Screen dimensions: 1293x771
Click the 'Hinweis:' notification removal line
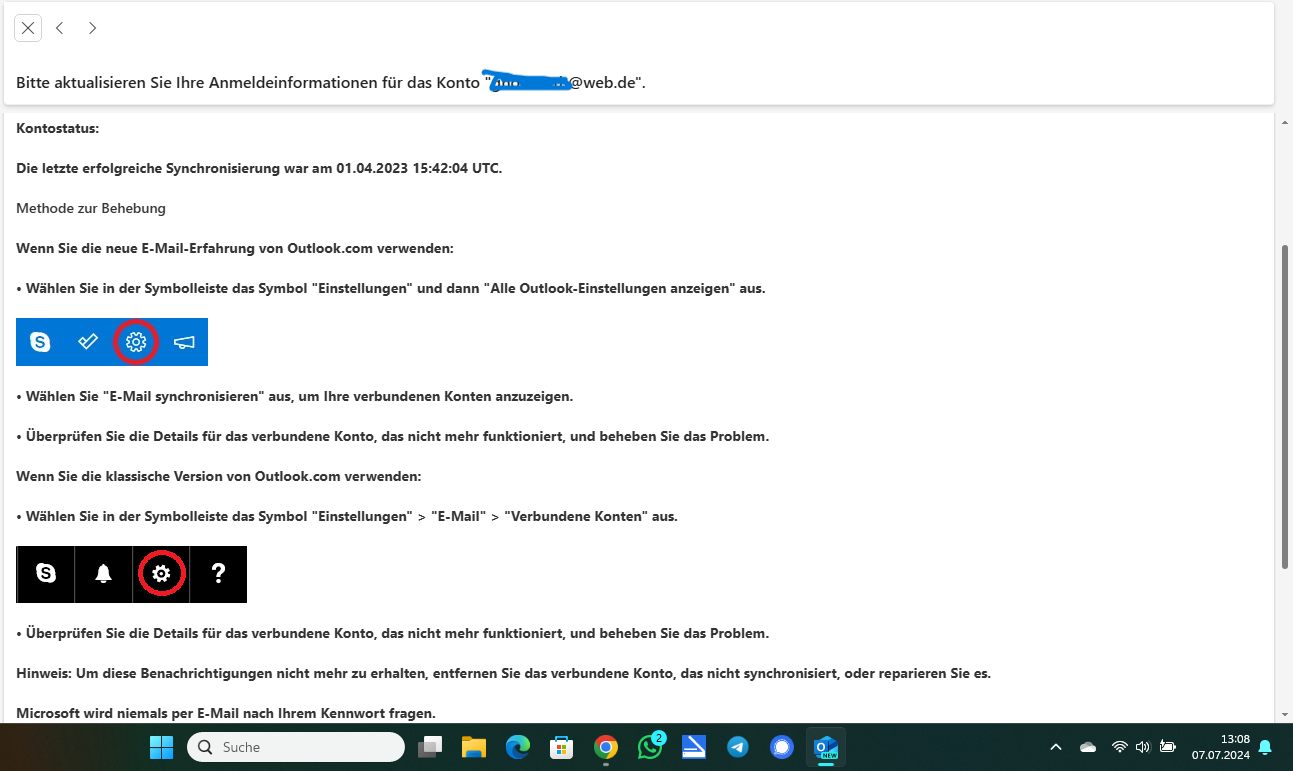pyautogui.click(x=504, y=673)
